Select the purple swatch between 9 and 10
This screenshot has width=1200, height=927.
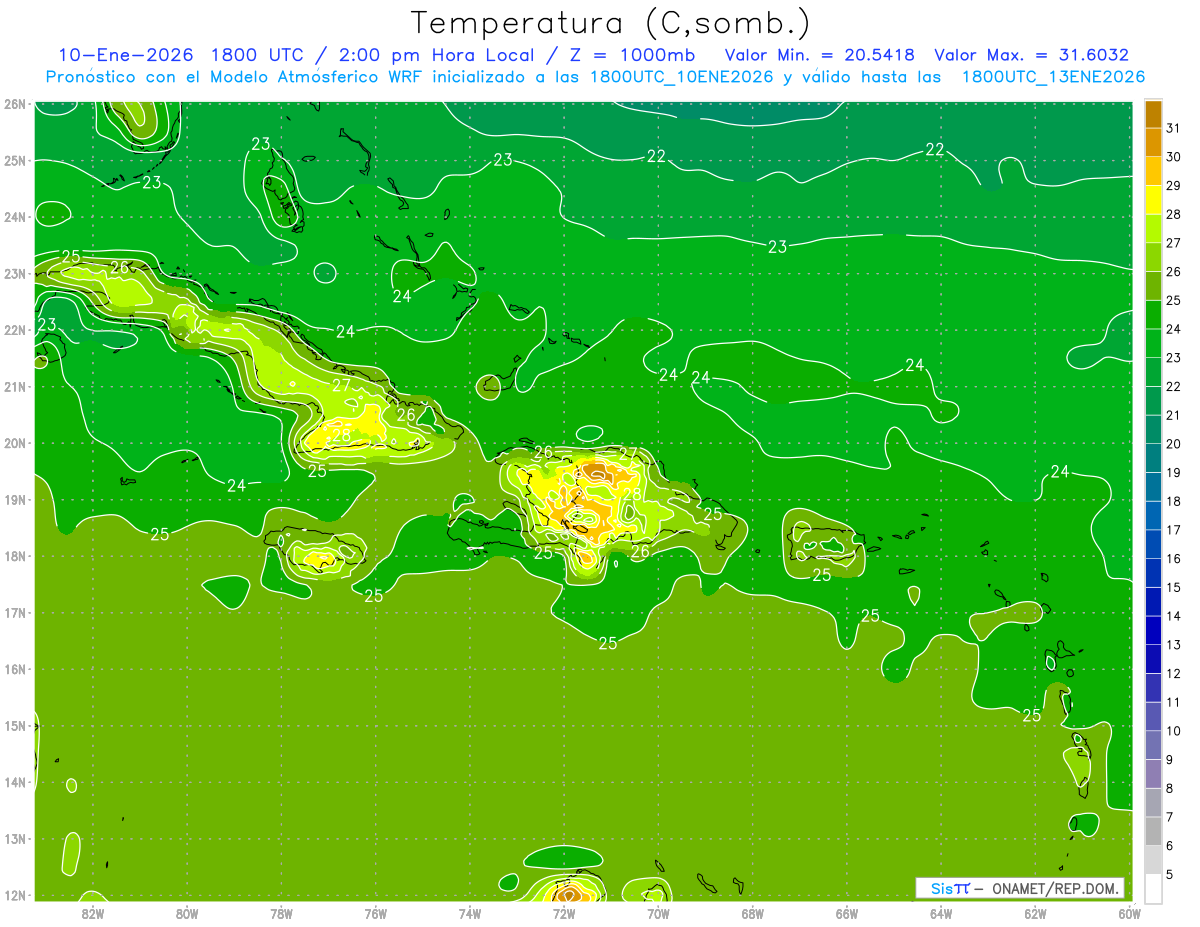[x=1153, y=745]
